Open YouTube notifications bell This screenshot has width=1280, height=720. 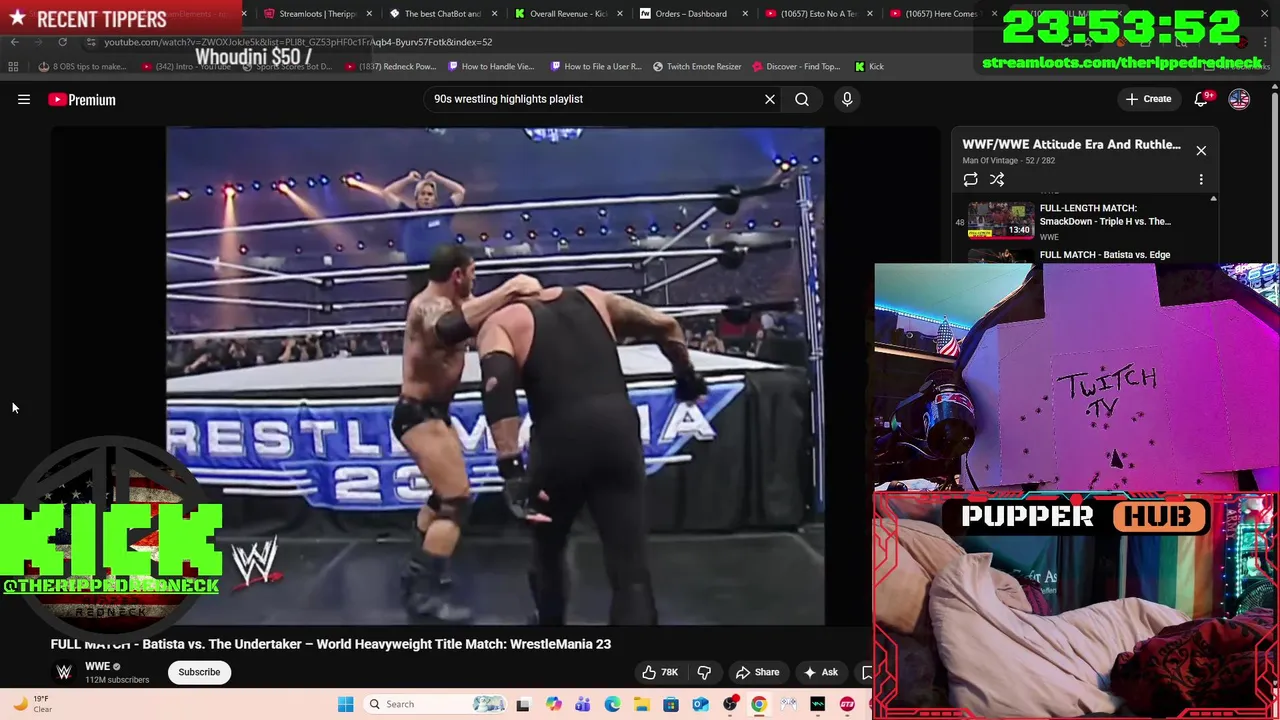point(1202,99)
